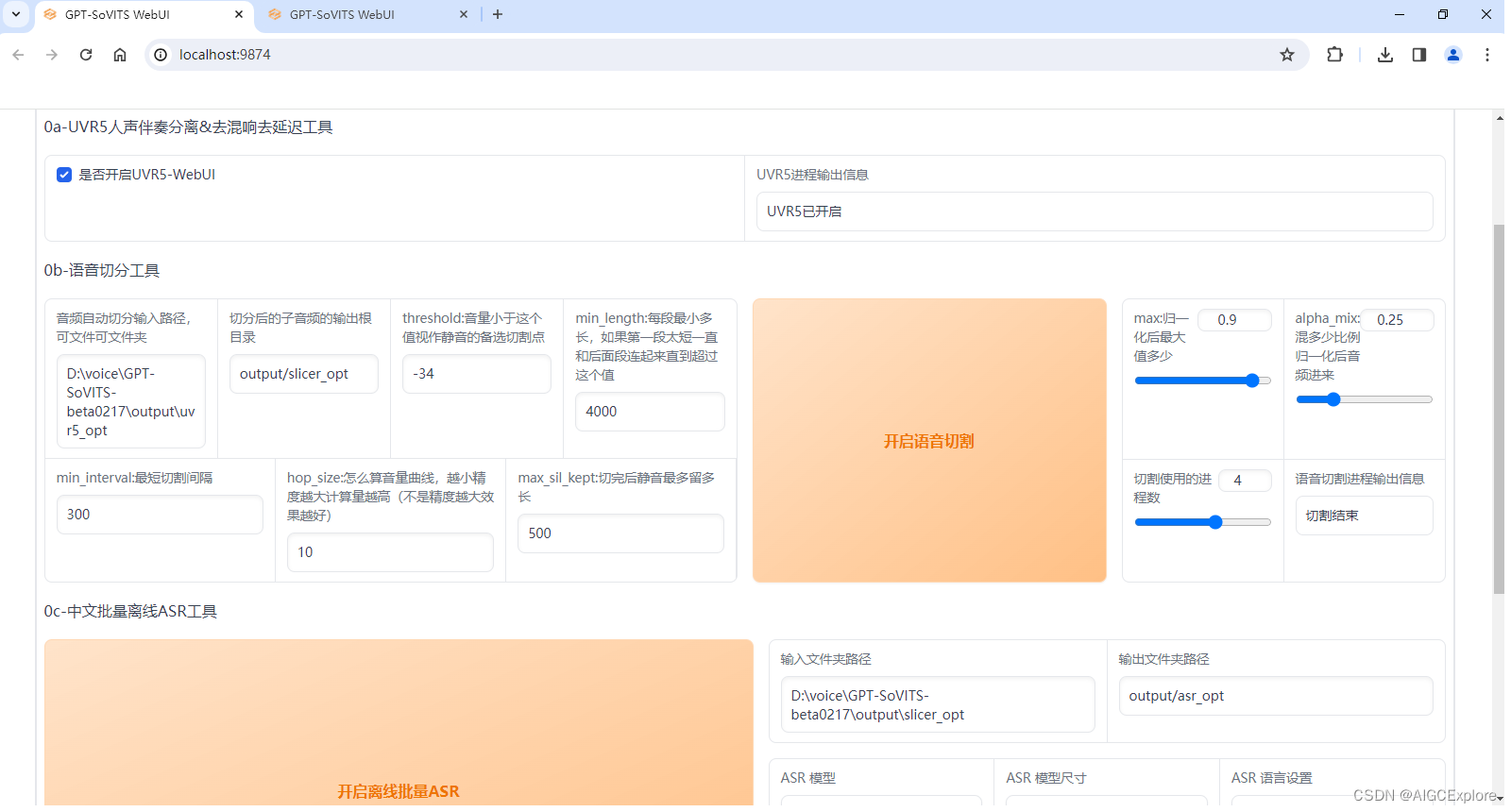Open the downloads icon
This screenshot has height=812, width=1511.
click(x=1385, y=55)
